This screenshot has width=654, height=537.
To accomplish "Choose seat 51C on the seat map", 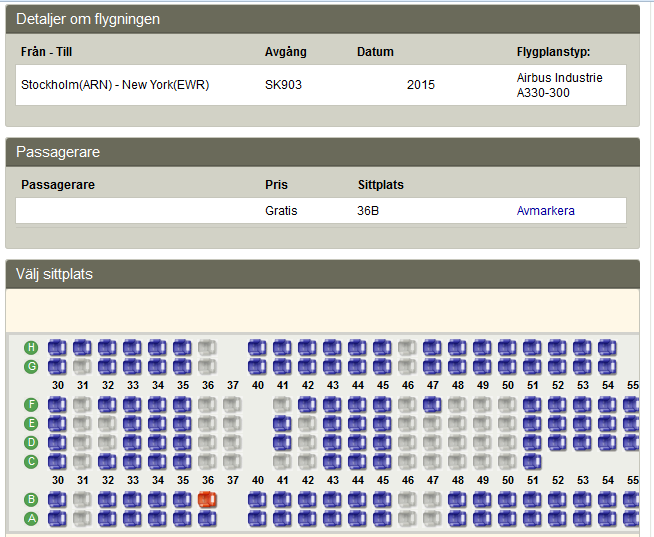I will [532, 461].
